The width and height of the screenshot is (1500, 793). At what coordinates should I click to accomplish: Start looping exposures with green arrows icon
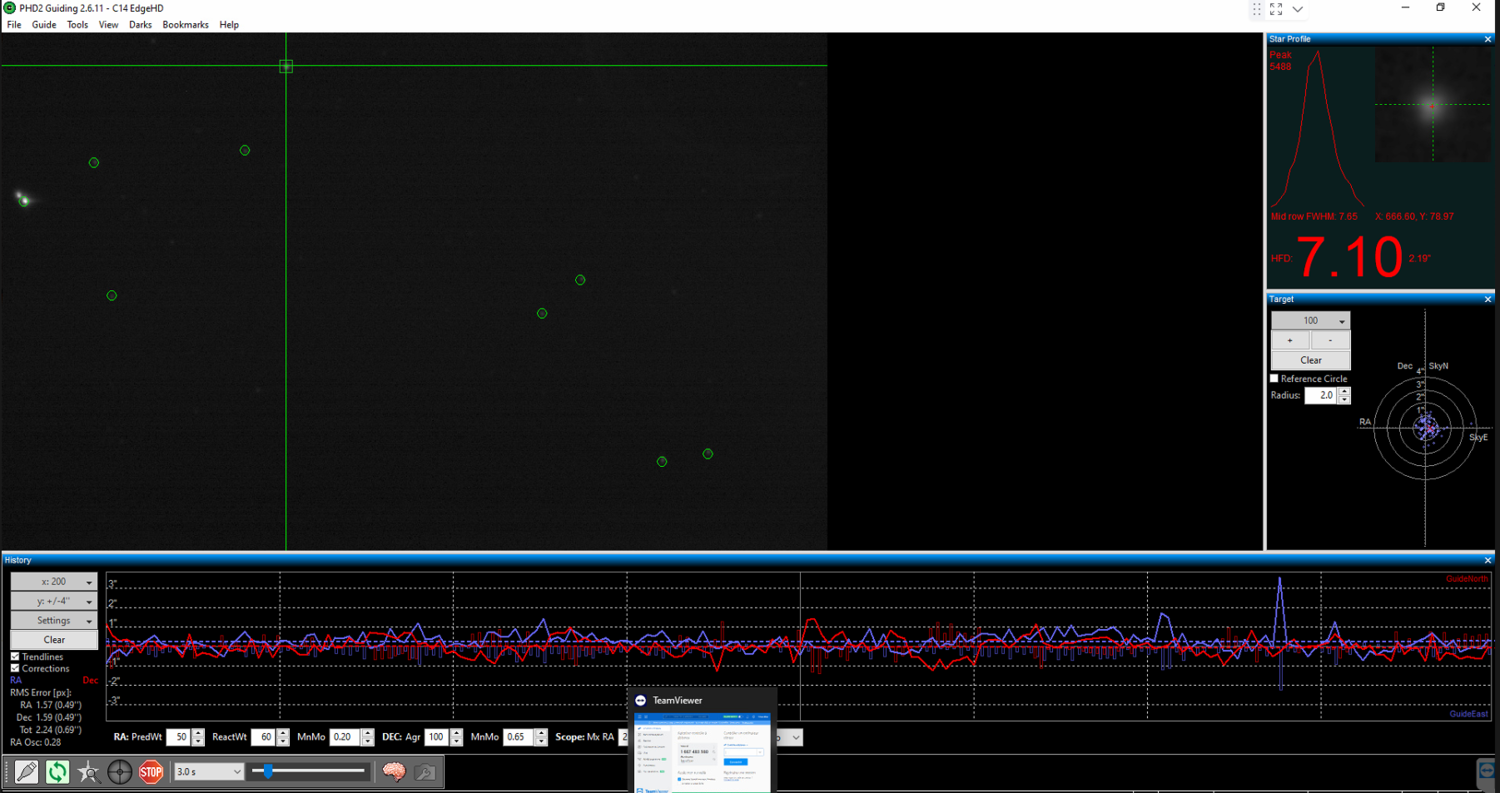(58, 772)
